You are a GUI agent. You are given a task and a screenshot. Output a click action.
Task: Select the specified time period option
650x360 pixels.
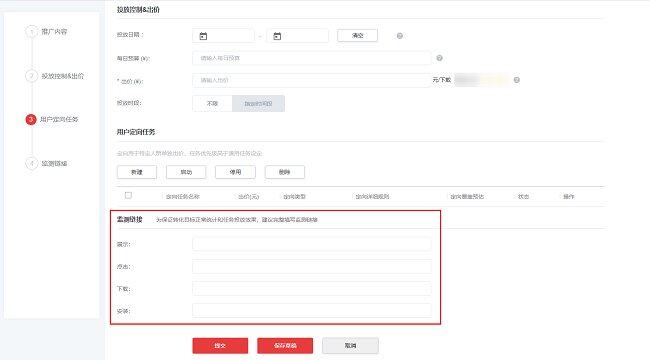point(258,103)
